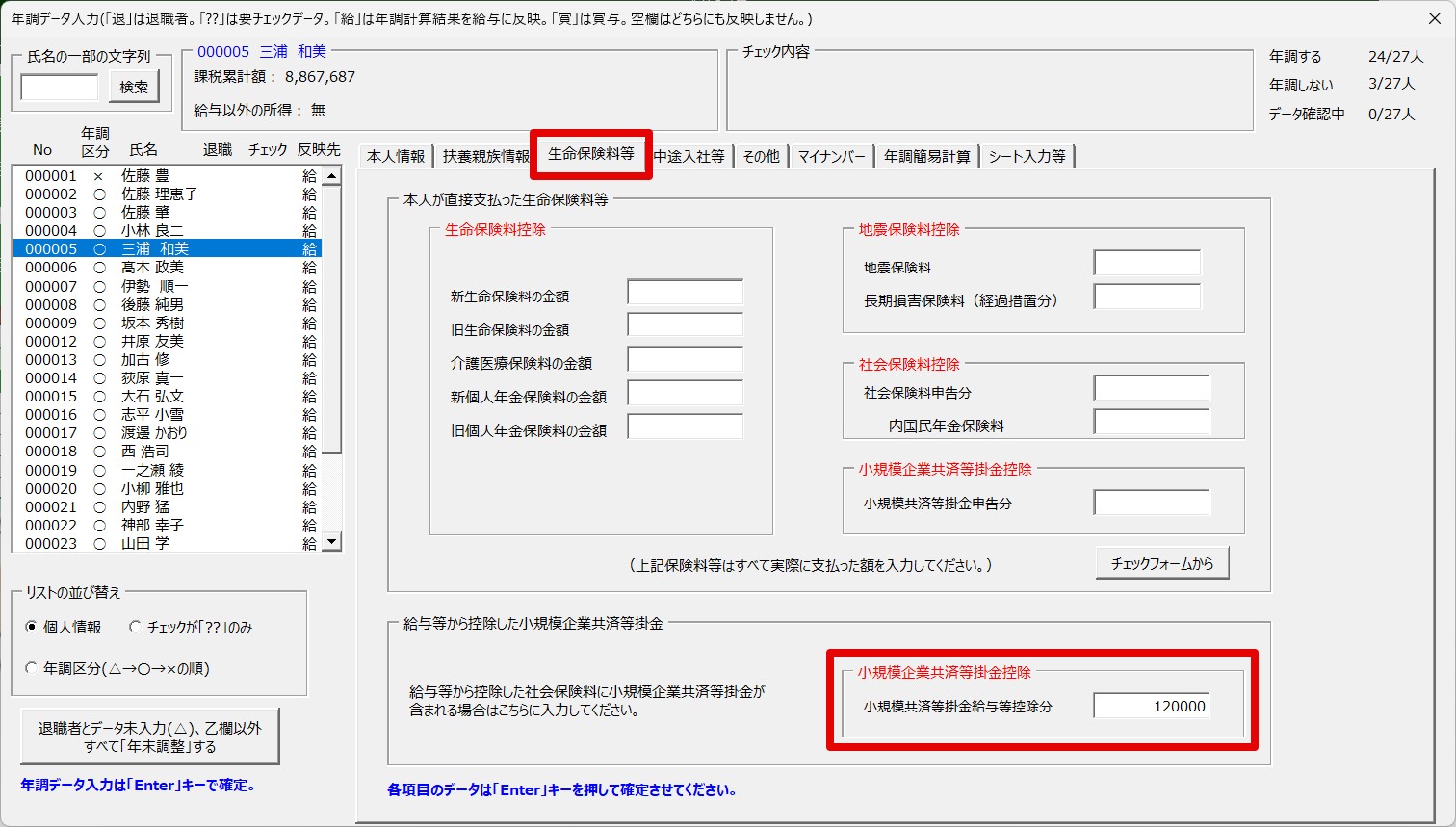Select the 中途入社等 tab
1456x827 pixels.
pos(689,156)
